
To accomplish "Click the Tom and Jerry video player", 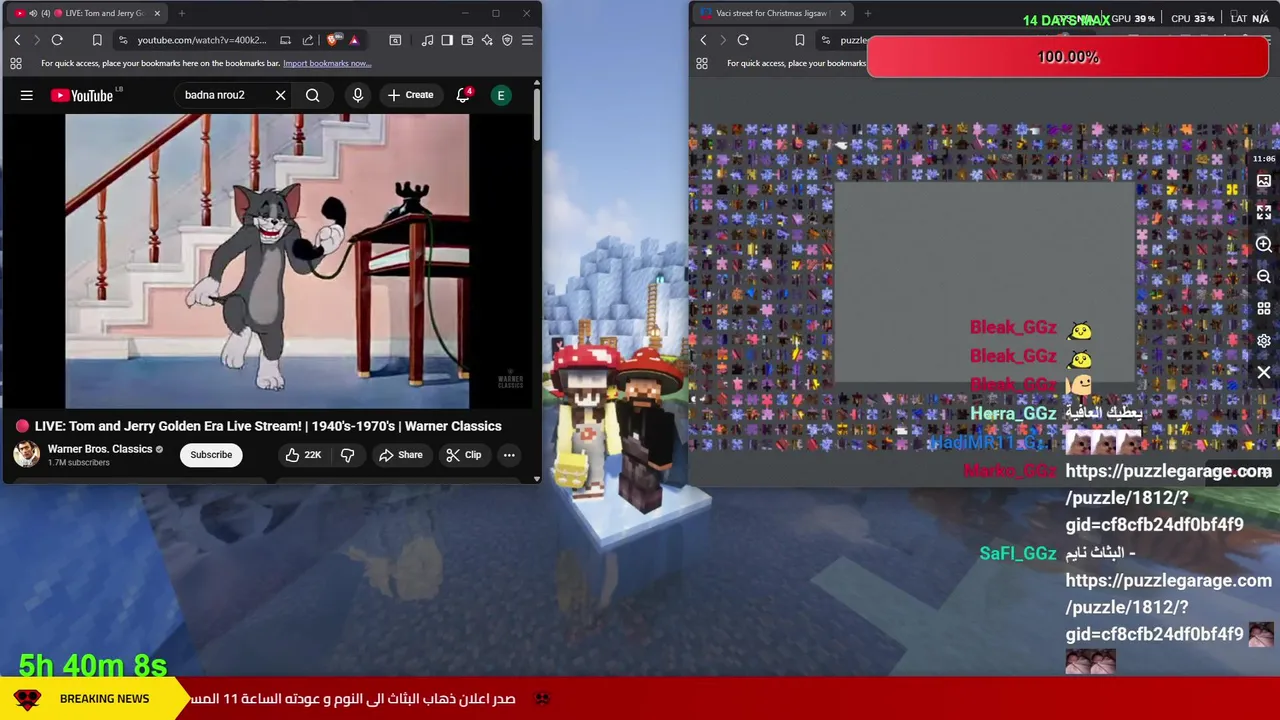I will point(267,261).
